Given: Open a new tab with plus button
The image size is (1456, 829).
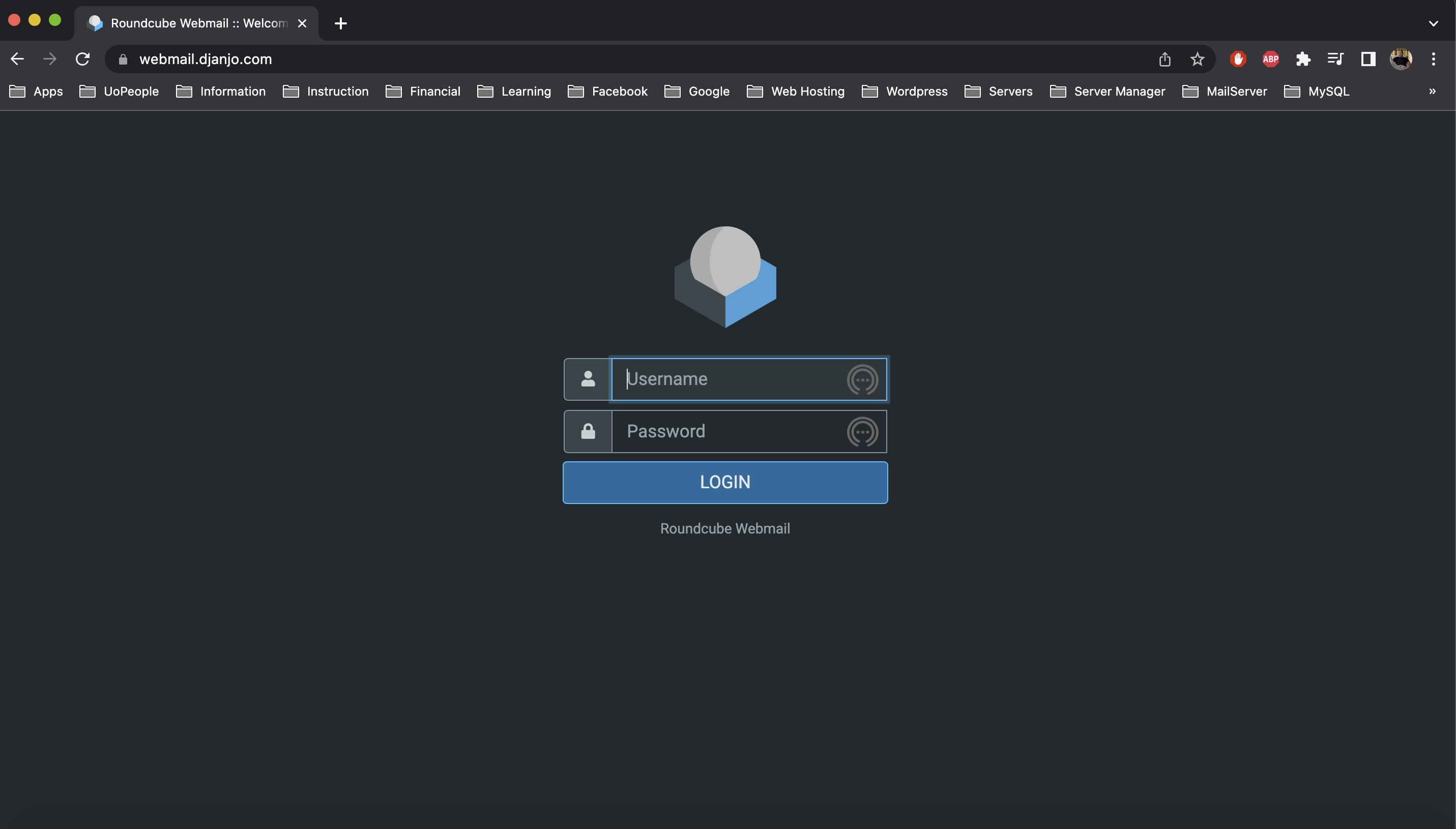Looking at the screenshot, I should coord(340,23).
